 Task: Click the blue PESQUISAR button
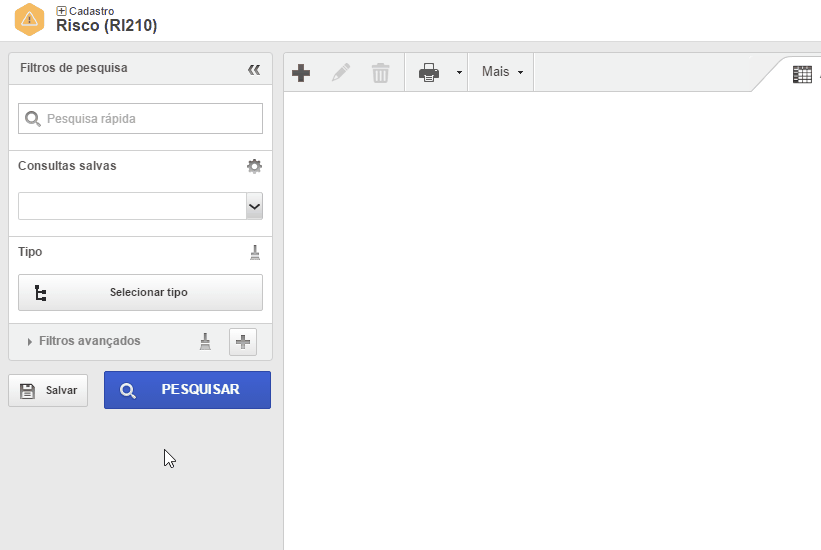click(x=187, y=390)
